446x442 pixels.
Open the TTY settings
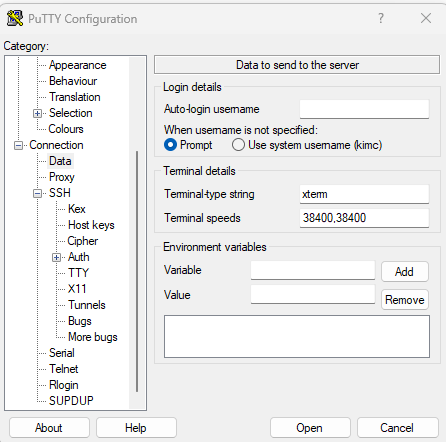click(x=78, y=273)
